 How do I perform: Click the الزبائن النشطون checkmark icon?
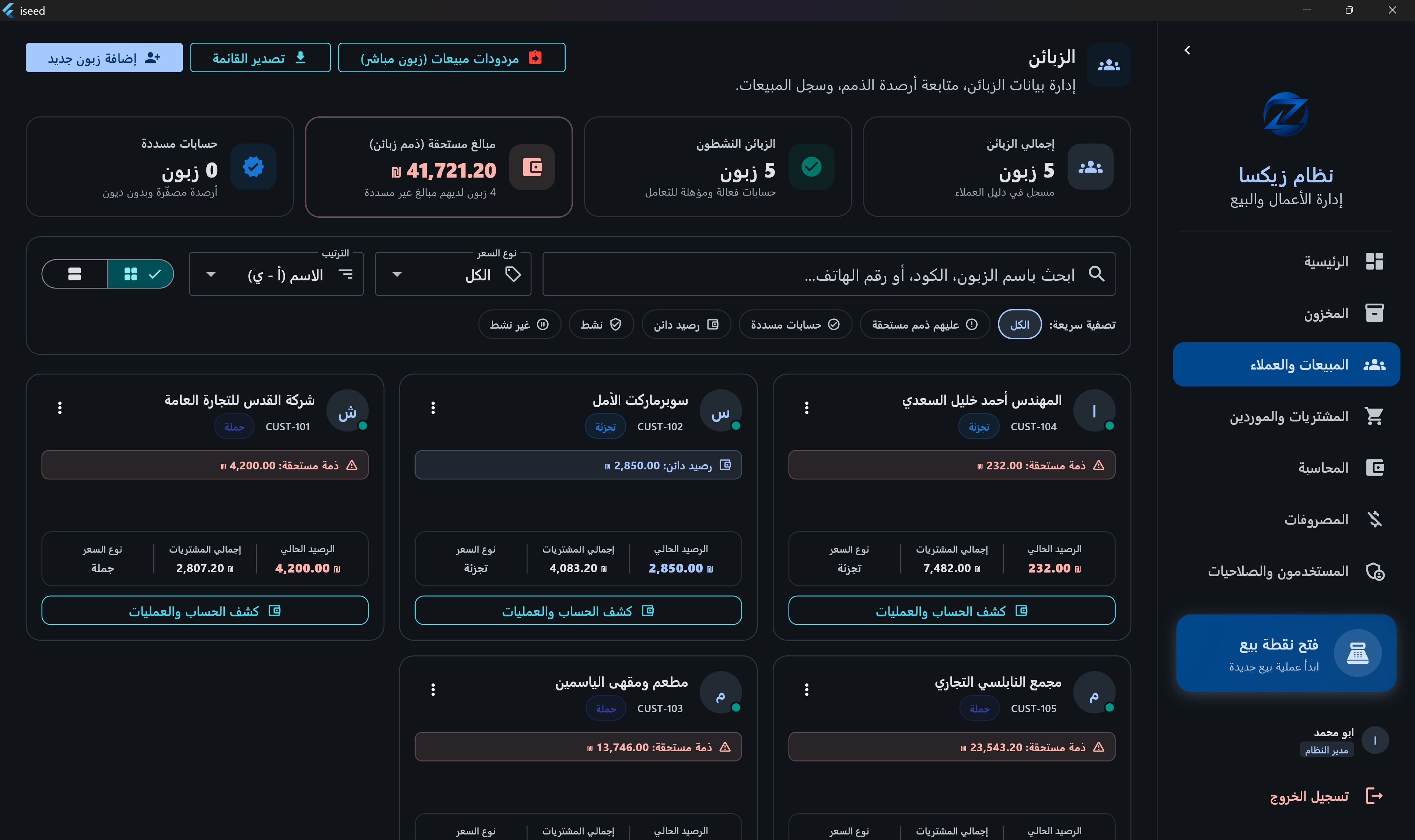811,167
